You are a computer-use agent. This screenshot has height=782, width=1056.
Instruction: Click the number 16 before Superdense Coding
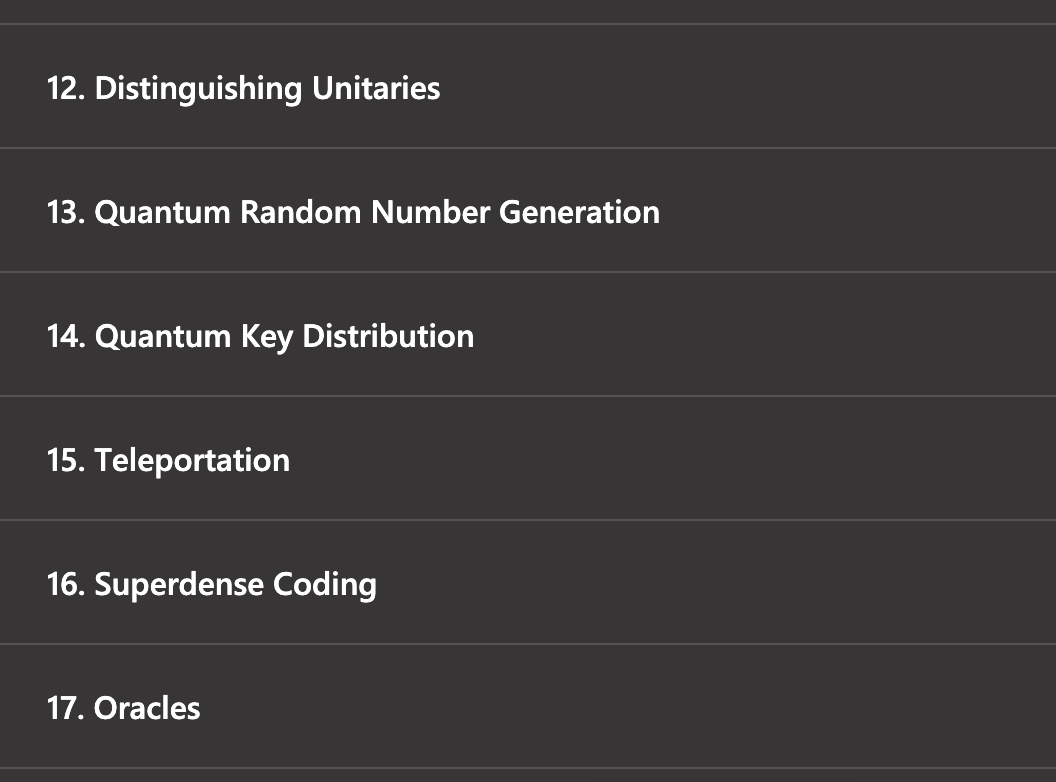tap(64, 584)
